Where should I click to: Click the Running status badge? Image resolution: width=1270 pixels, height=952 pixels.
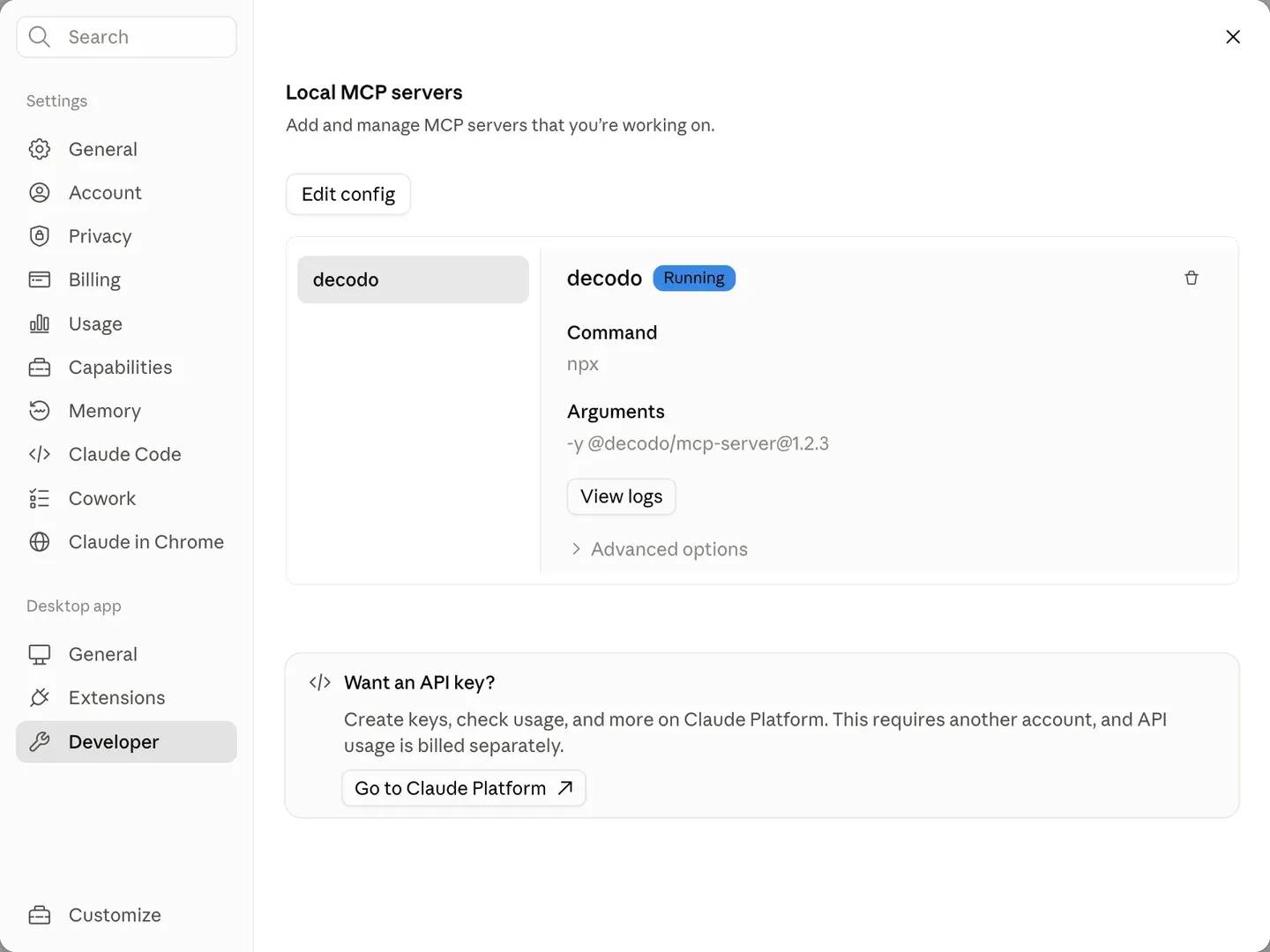(694, 278)
